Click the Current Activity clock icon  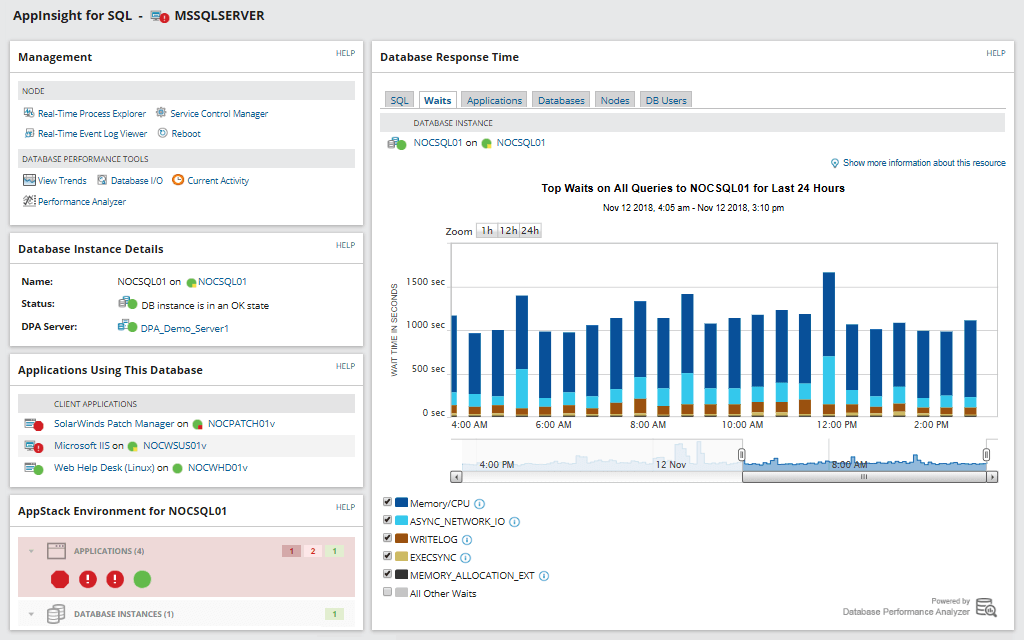point(178,180)
